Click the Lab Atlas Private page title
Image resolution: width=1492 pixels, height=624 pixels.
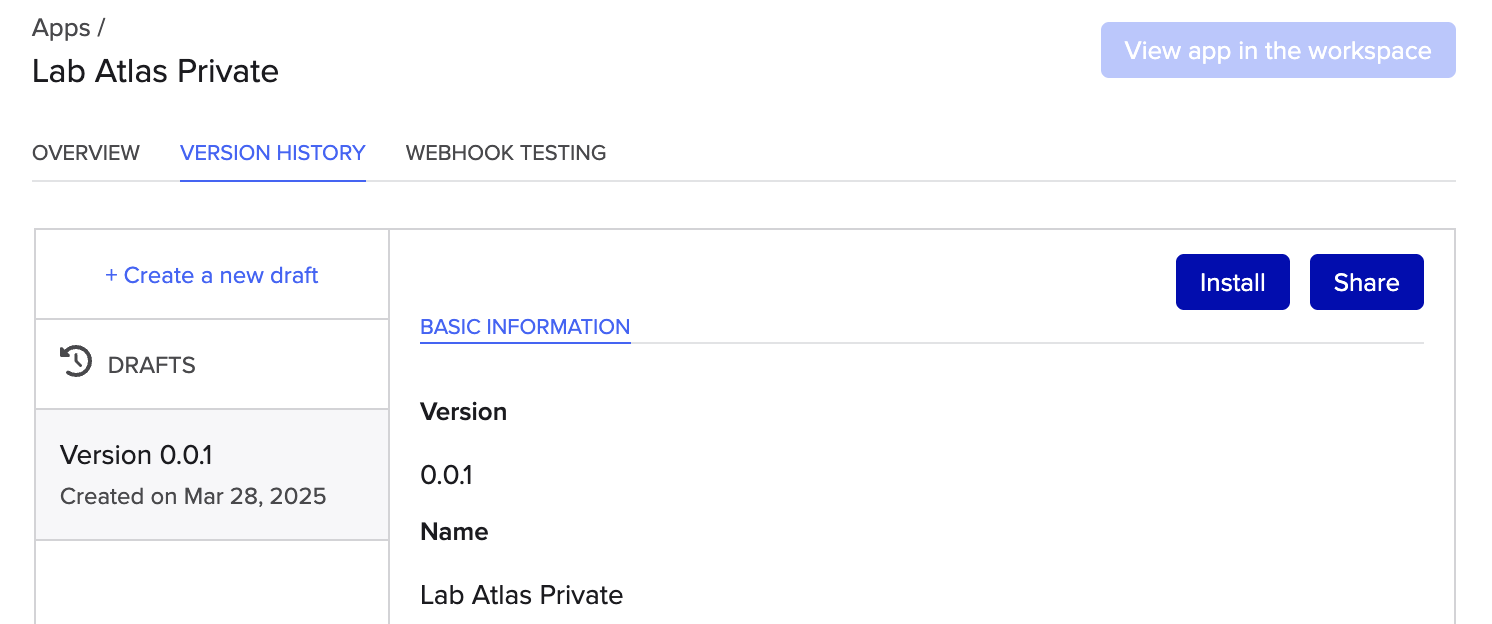[155, 71]
